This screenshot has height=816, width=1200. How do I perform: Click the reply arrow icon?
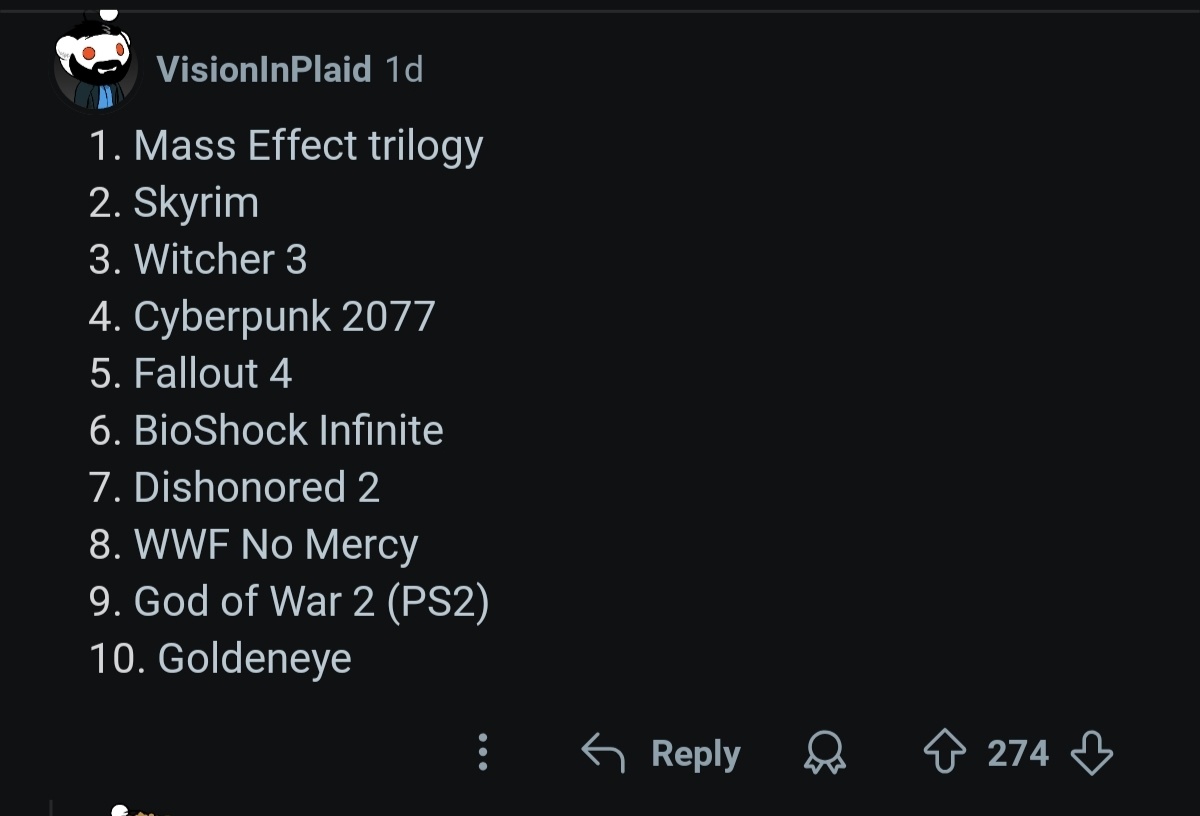pos(603,753)
